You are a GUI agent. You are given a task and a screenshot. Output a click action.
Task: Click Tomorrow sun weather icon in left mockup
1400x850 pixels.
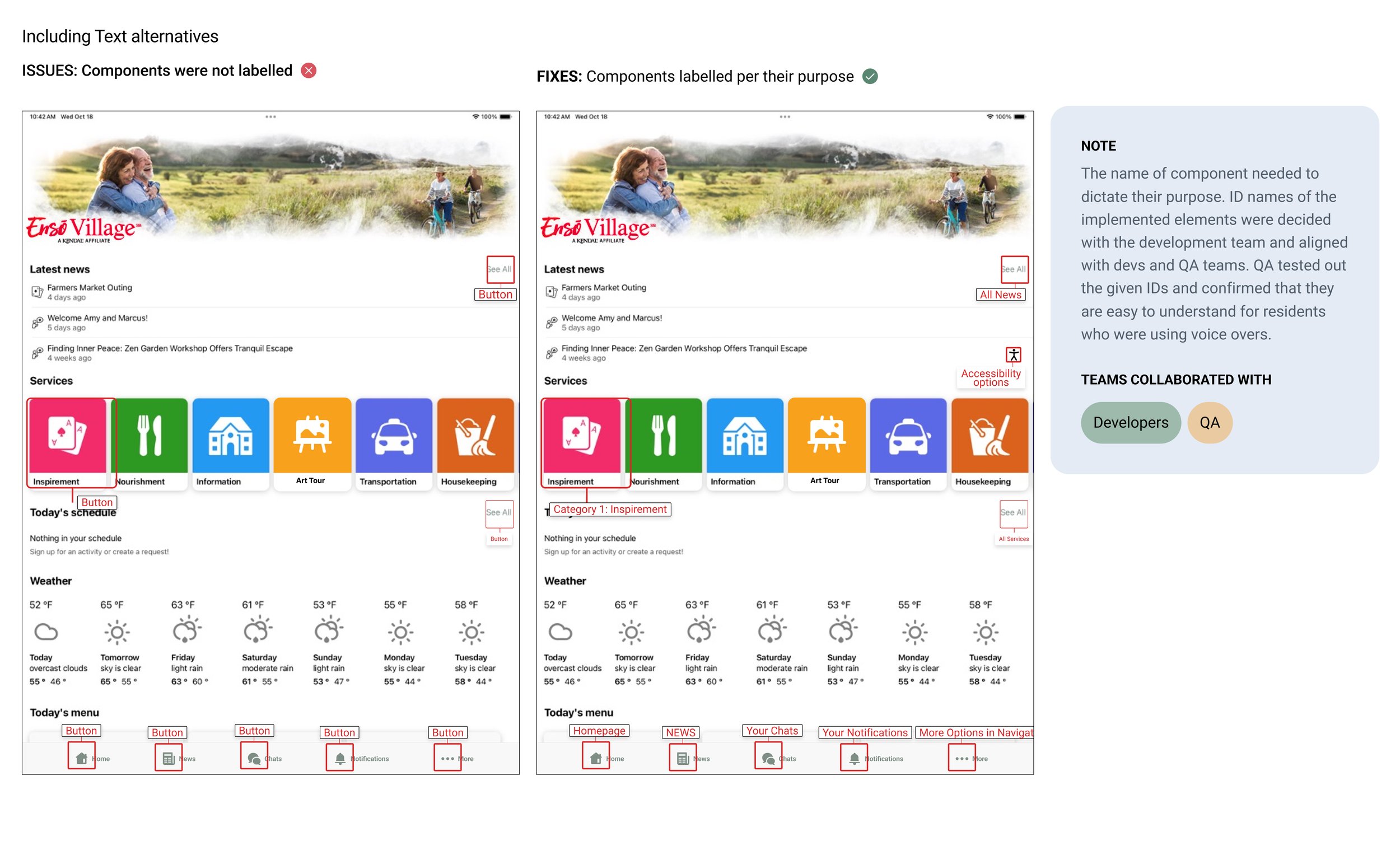point(117,632)
